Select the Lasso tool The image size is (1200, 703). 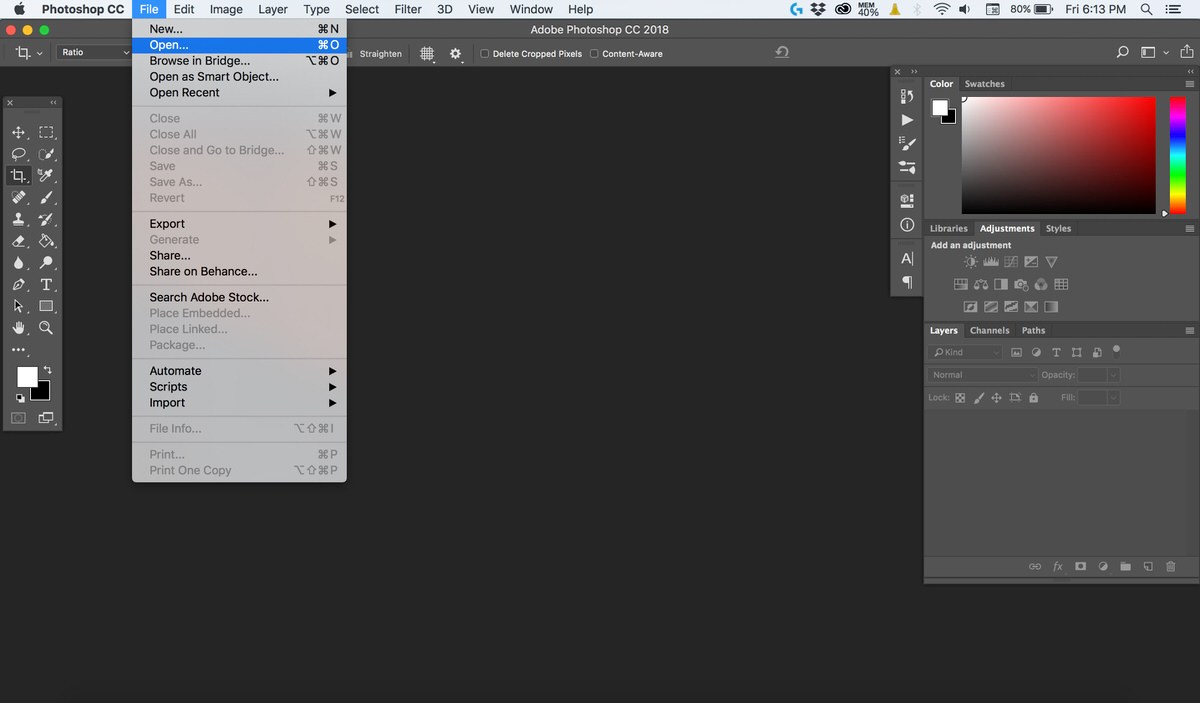click(19, 154)
